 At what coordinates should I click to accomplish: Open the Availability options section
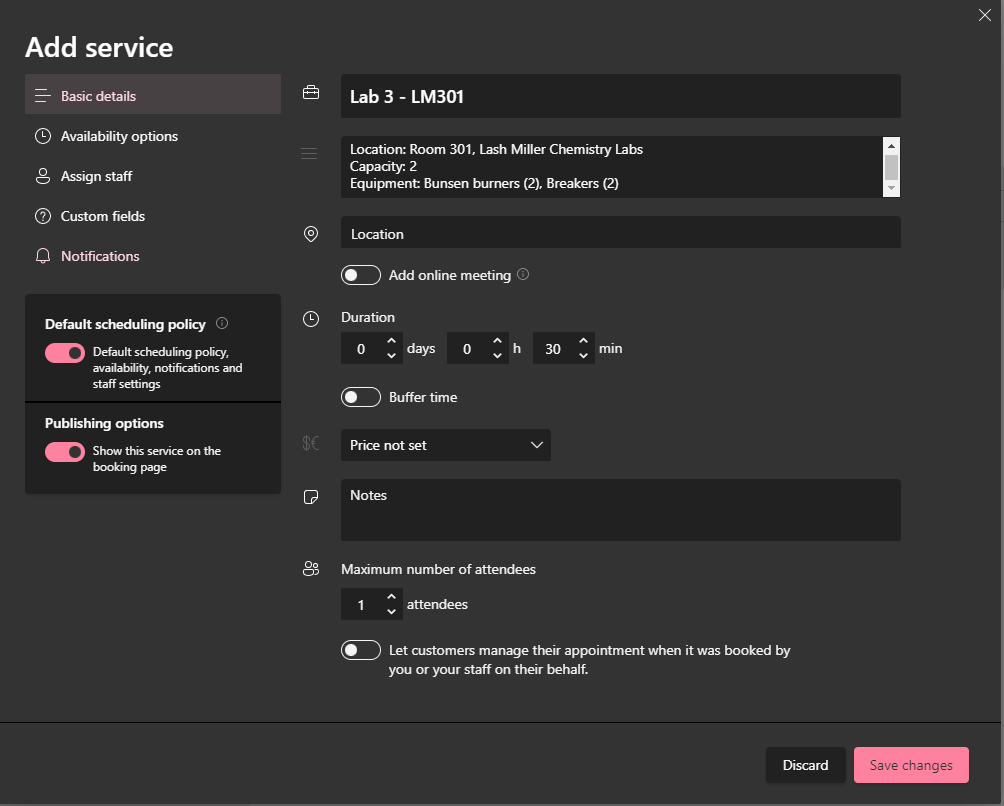click(x=119, y=136)
